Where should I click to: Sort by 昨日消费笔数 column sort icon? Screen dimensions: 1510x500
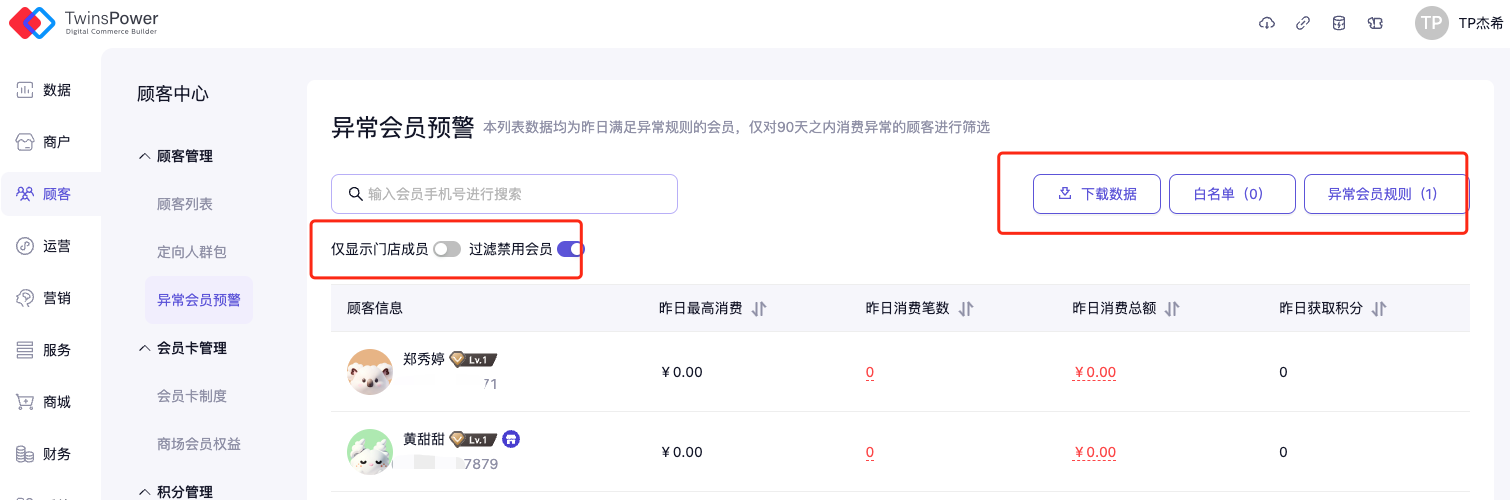coord(966,309)
